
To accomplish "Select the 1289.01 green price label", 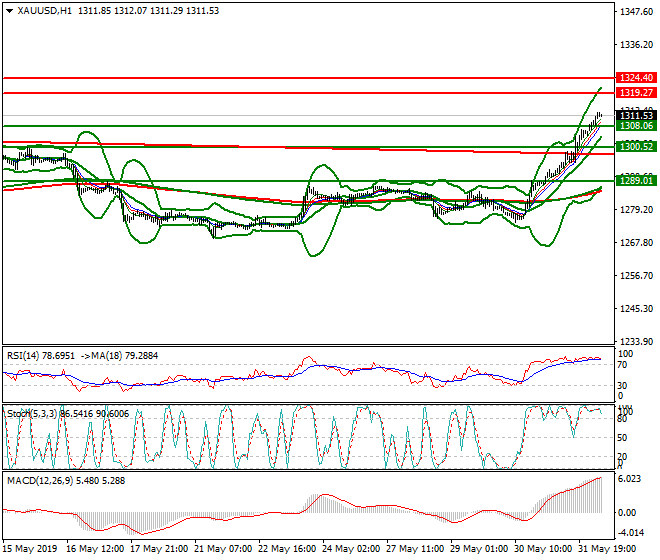I will 636,181.
